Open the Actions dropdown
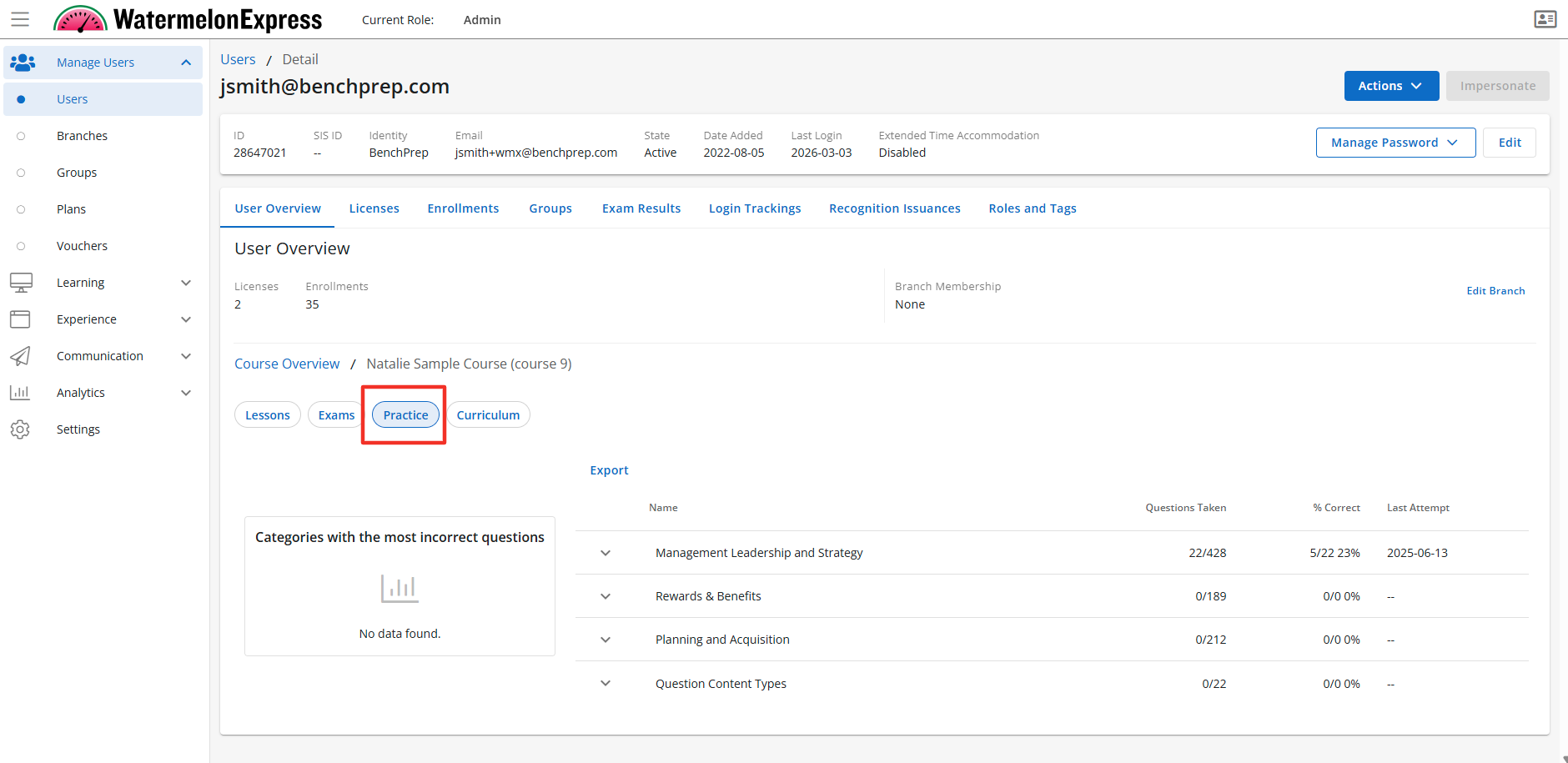The height and width of the screenshot is (763, 1568). 1390,86
